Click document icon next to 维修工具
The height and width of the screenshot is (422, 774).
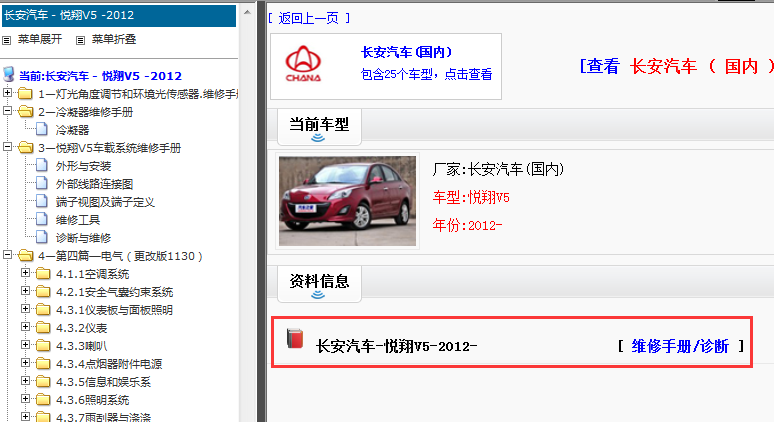click(42, 220)
